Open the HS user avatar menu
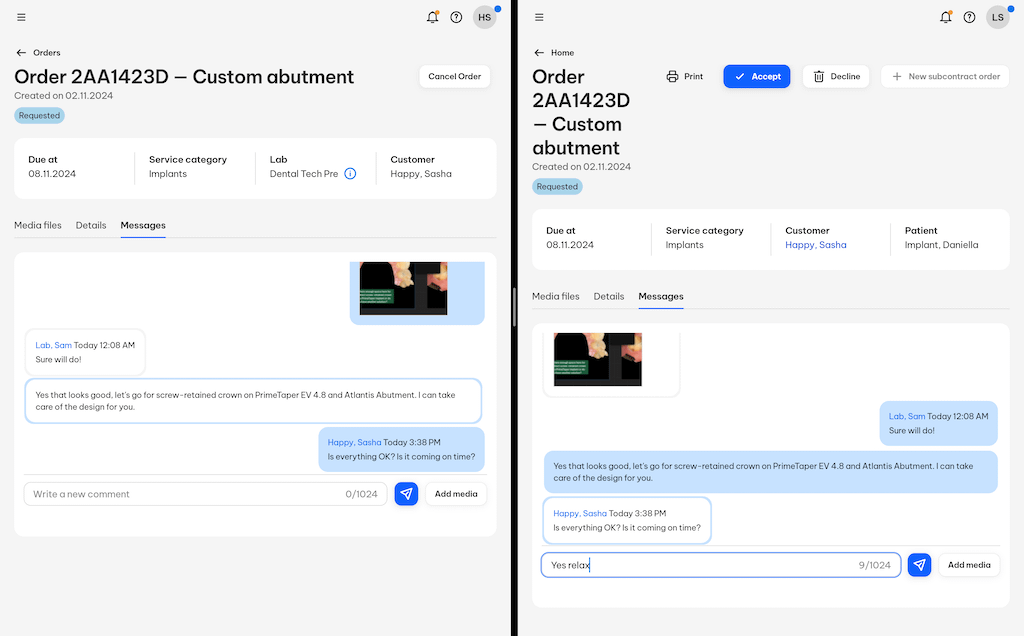Viewport: 1024px width, 636px height. pos(484,17)
